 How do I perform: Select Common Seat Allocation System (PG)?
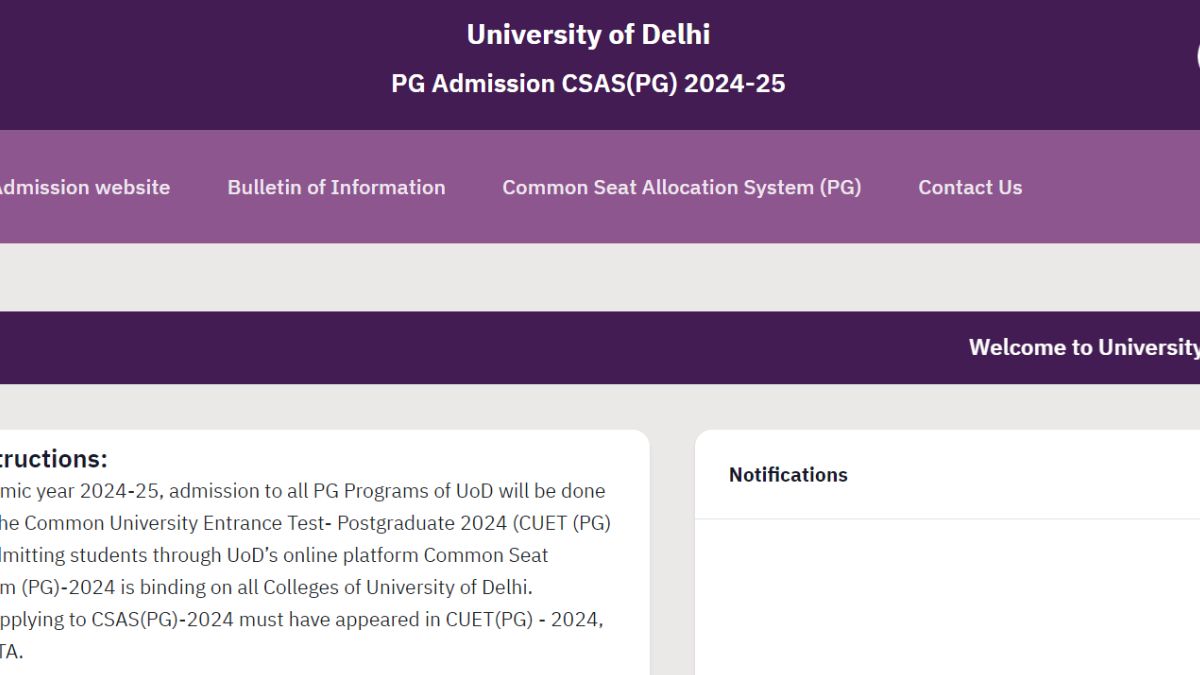pos(681,187)
